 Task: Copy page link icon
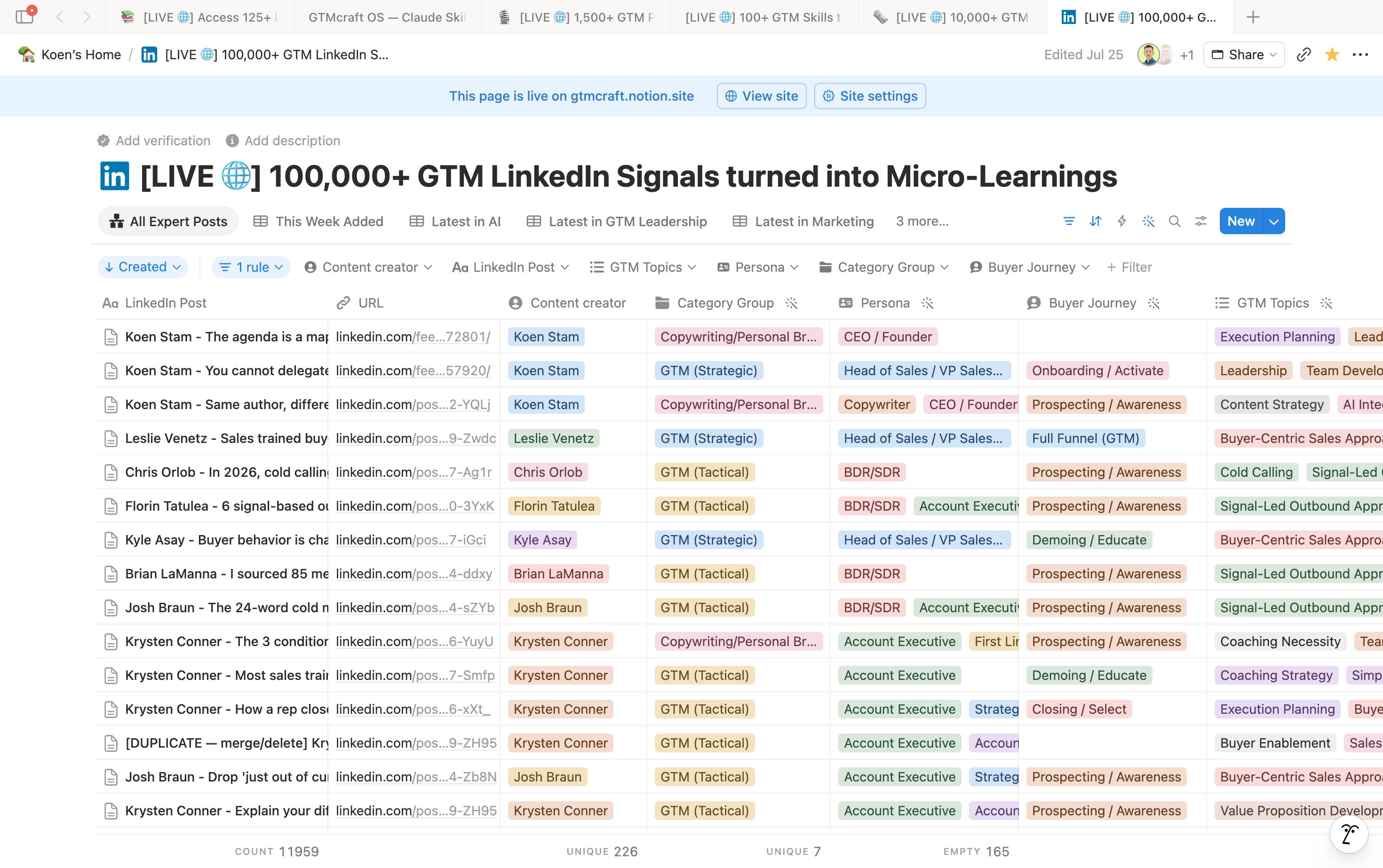[1304, 55]
